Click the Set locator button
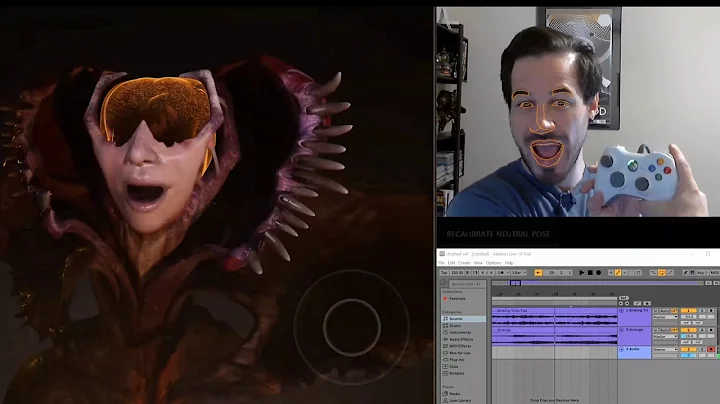The height and width of the screenshot is (404, 720). click(624, 298)
